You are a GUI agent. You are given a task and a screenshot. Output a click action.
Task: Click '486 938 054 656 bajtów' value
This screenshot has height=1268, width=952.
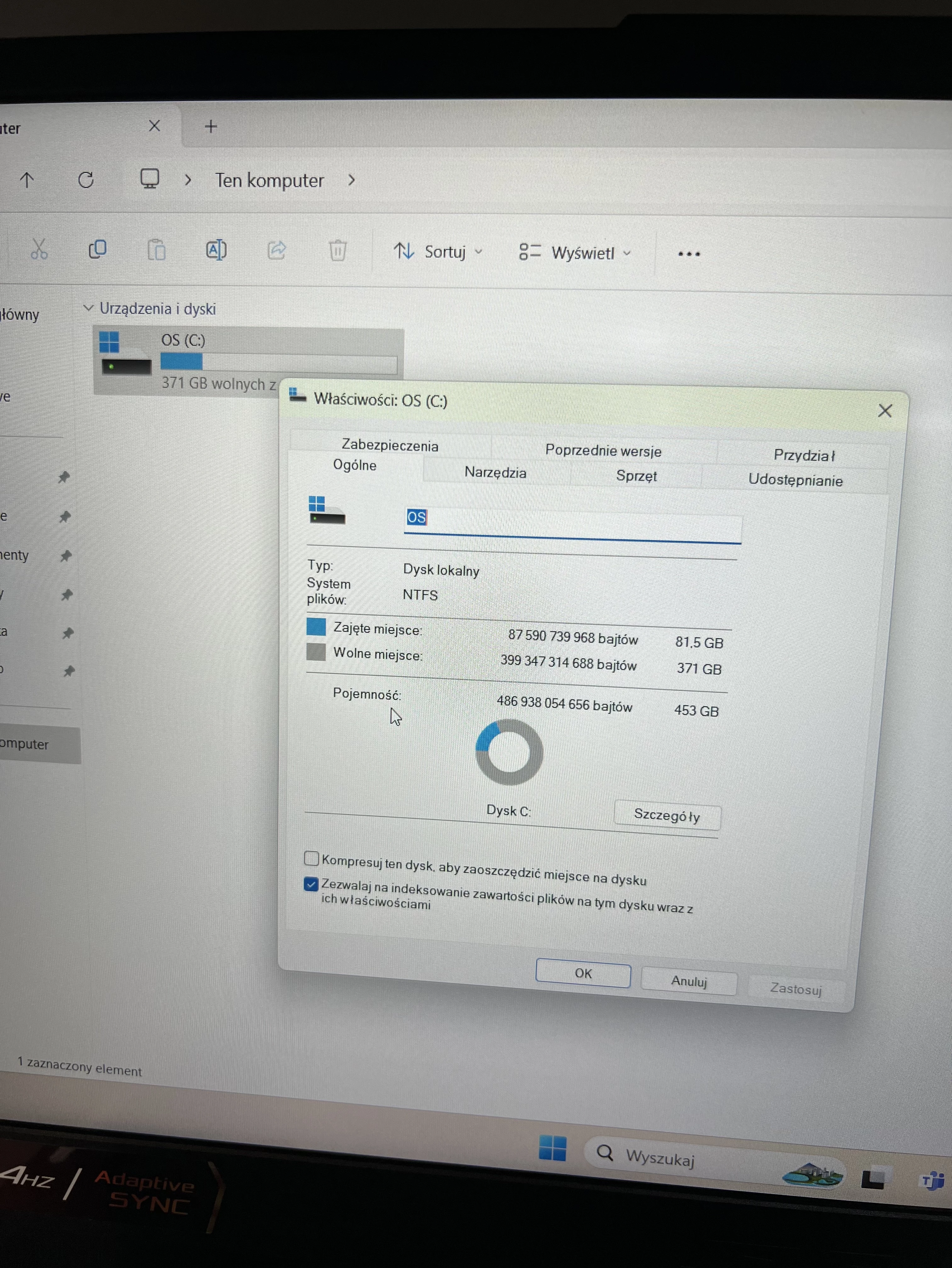tap(564, 704)
